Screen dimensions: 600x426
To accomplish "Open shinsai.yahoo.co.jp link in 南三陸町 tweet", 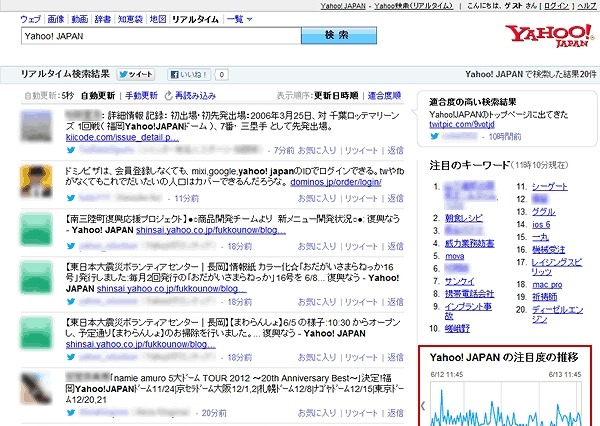I will [x=211, y=230].
